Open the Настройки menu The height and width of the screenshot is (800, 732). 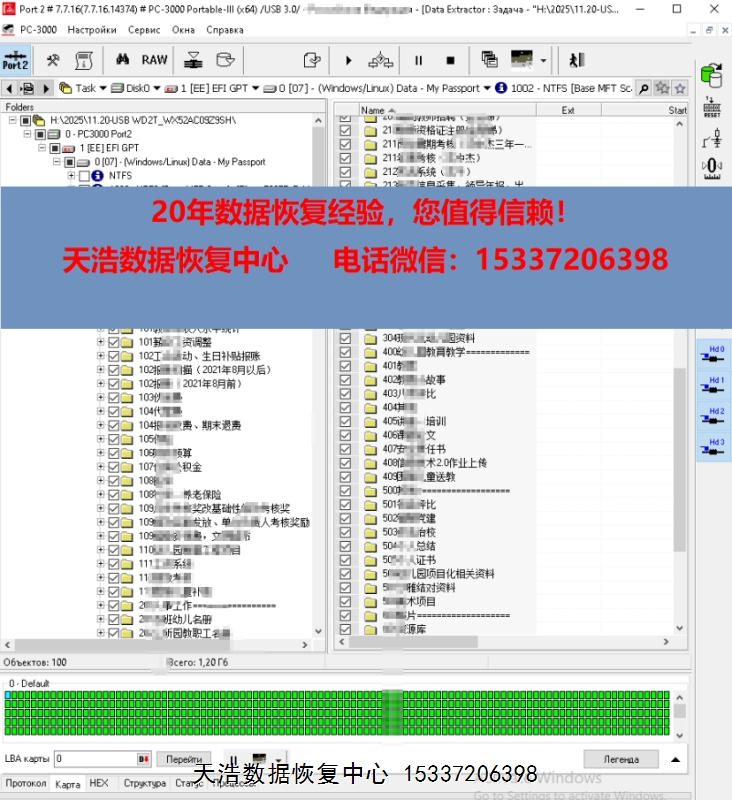coord(92,30)
